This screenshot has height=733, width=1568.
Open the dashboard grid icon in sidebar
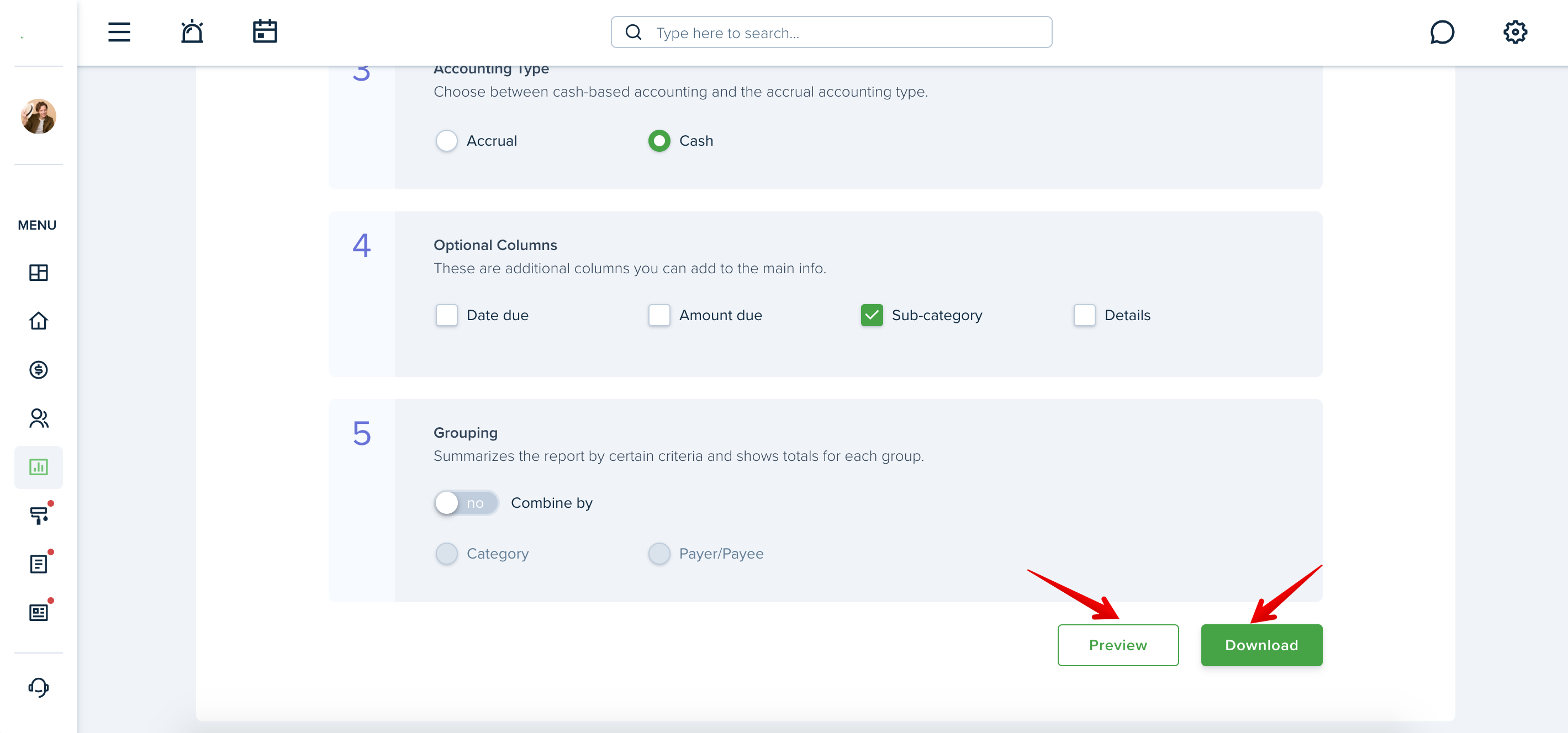(38, 273)
